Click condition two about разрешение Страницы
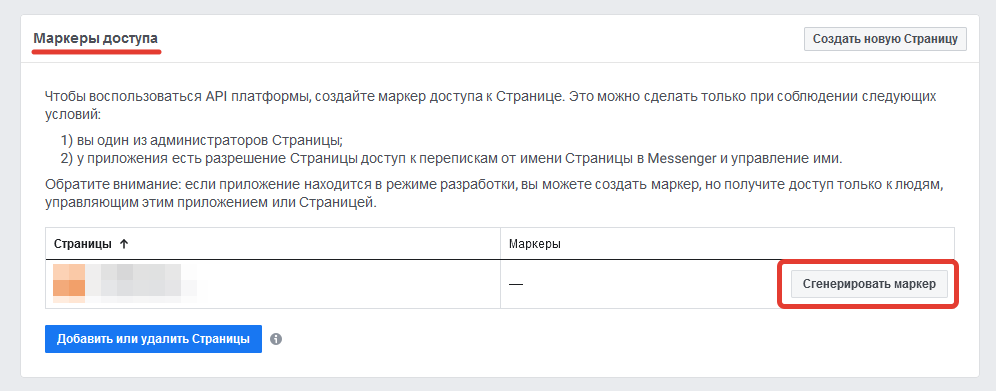This screenshot has height=391, width=996. point(452,159)
